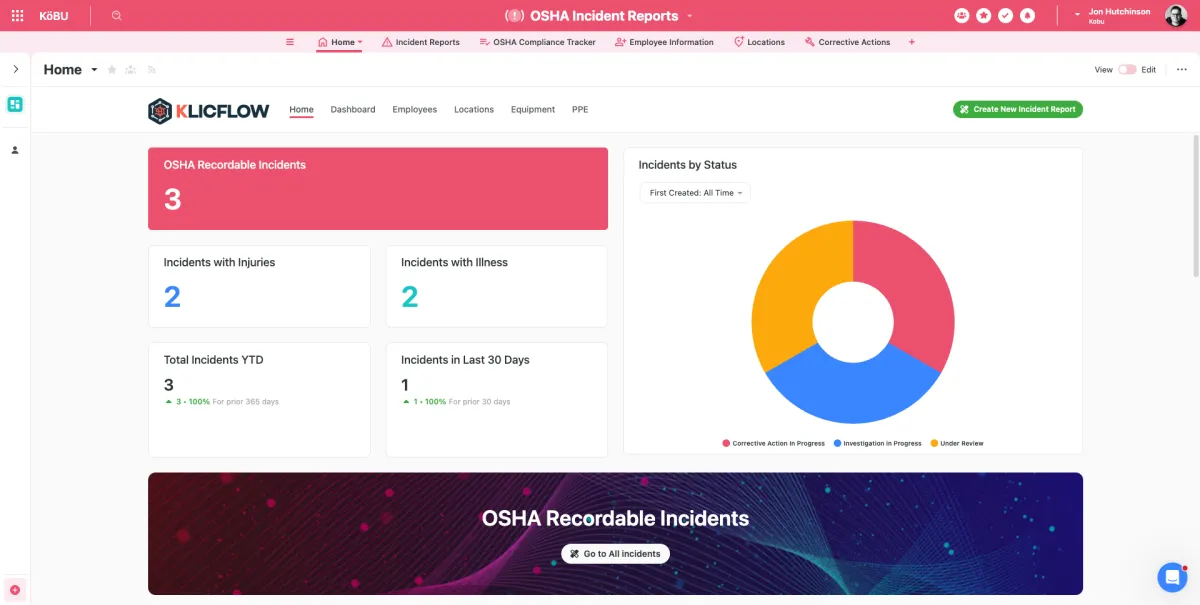1200x605 pixels.
Task: Open the OSHA Recordable Incidents red card
Action: 378,189
